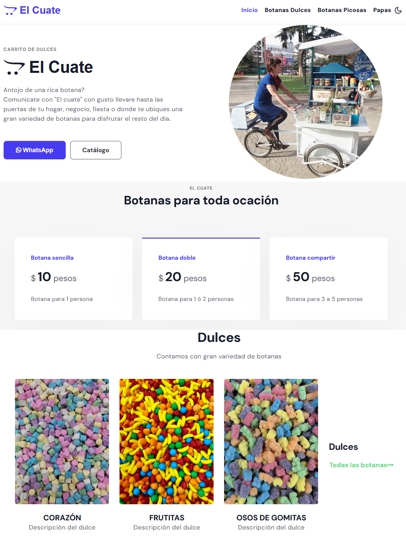Image resolution: width=406 pixels, height=556 pixels.
Task: Open the Osos de Gomitas image
Action: 271,441
